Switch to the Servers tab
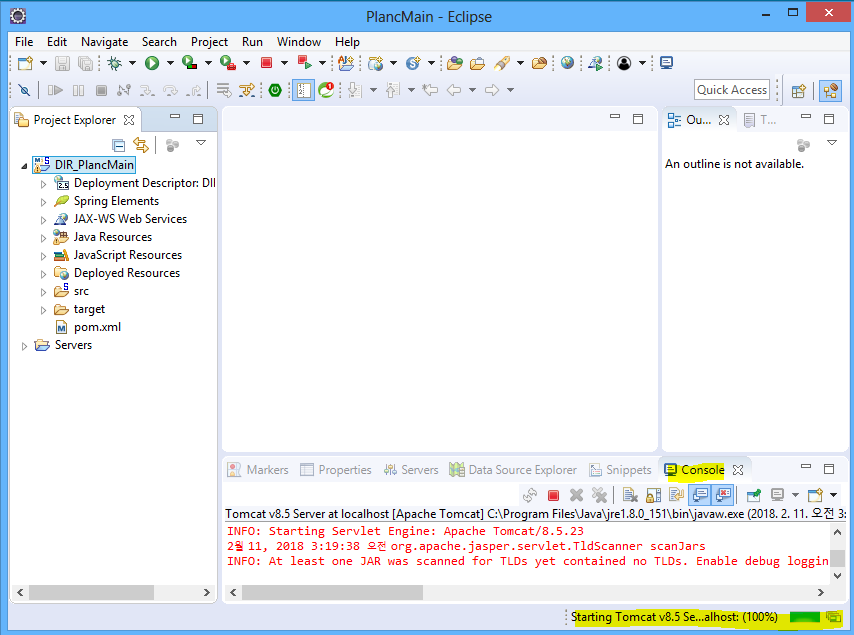 (x=410, y=470)
